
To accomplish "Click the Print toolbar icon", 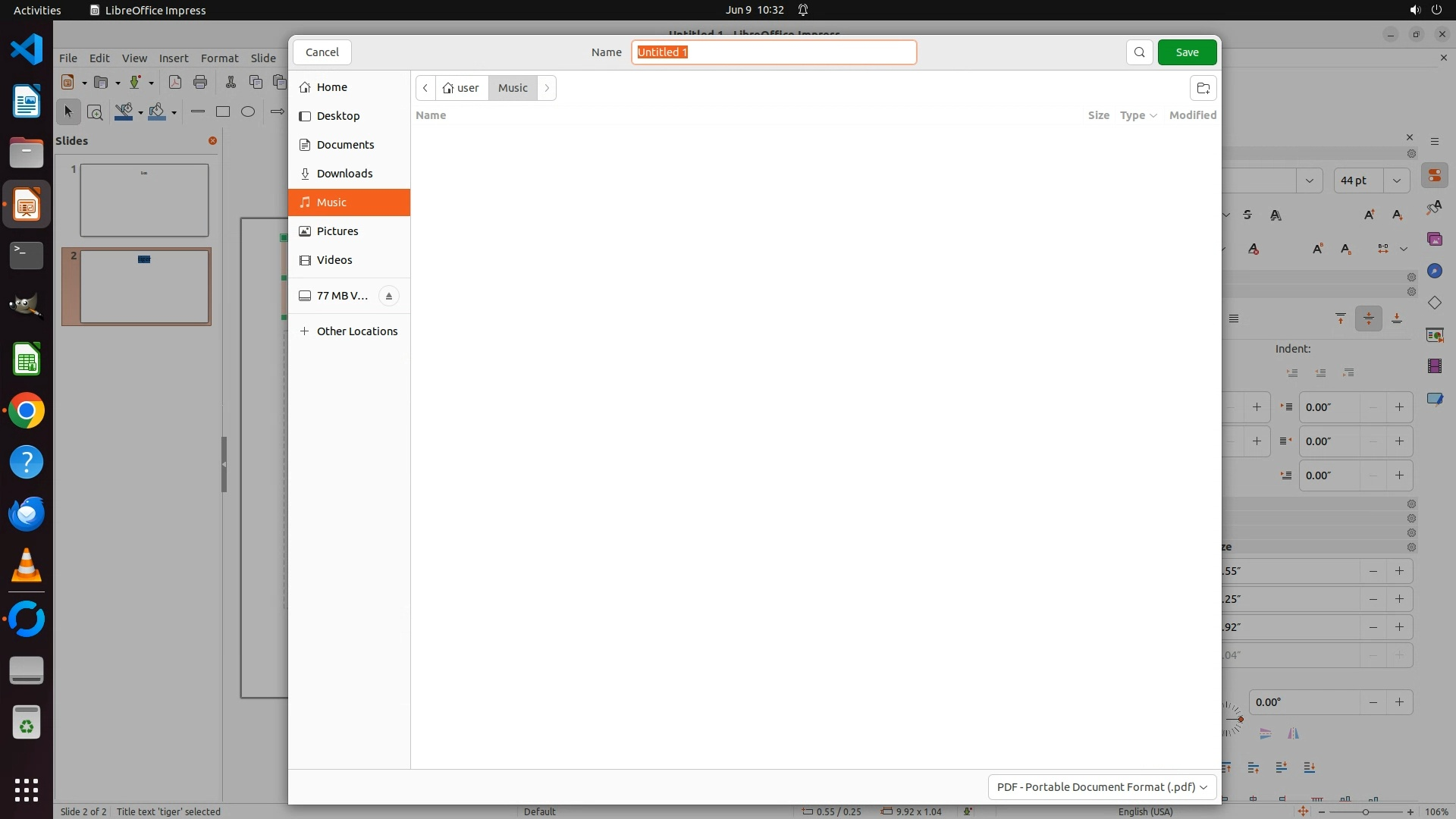I will point(200,82).
